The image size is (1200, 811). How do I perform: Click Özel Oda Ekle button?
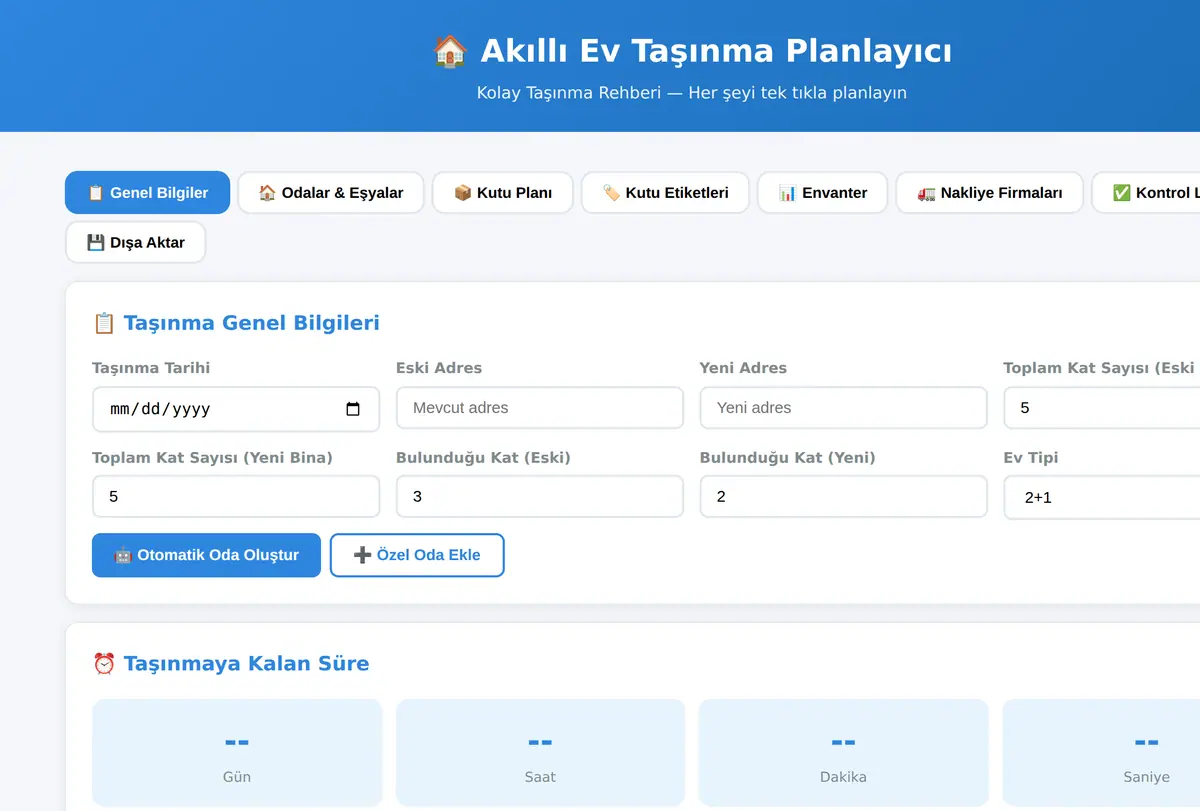click(x=417, y=555)
